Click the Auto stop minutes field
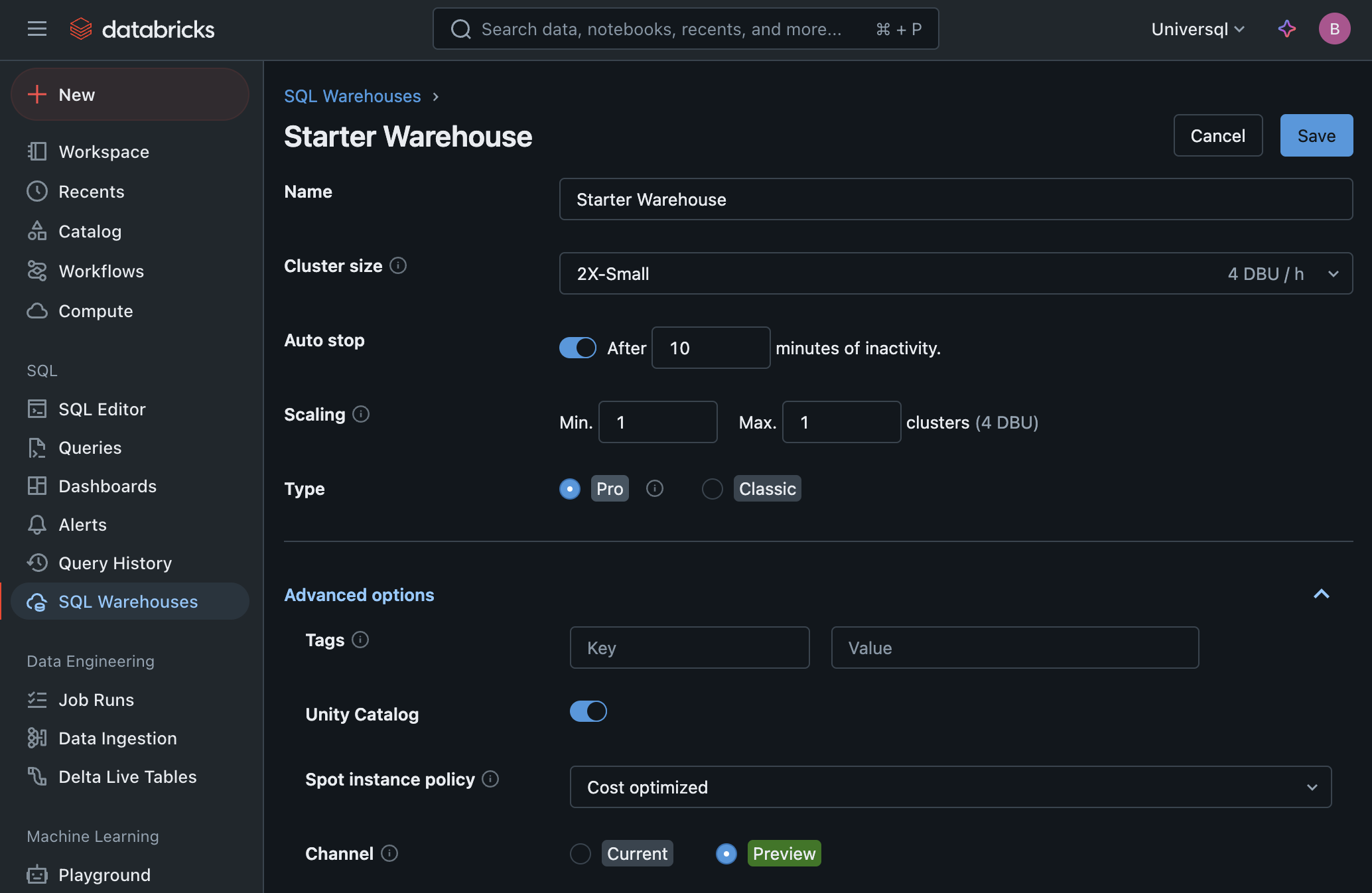 [x=711, y=348]
